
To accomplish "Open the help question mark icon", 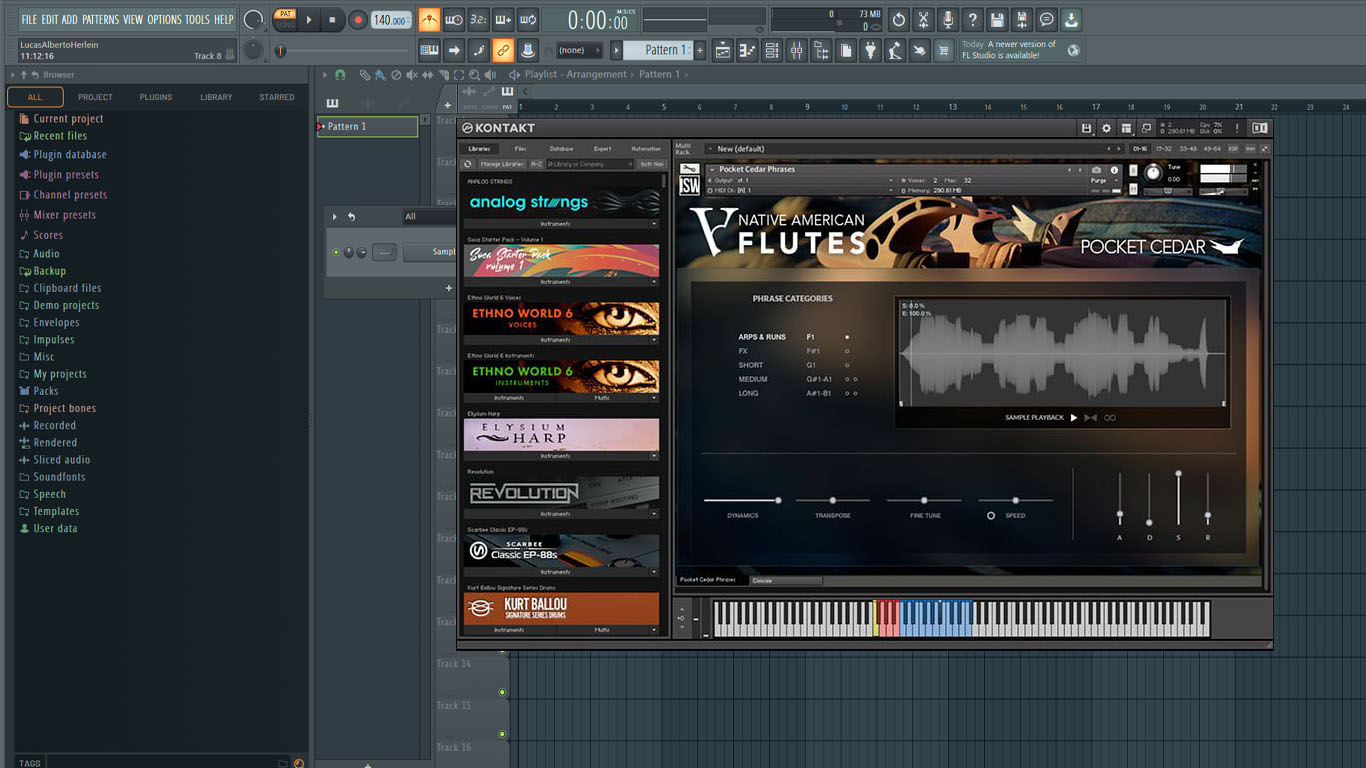I will [972, 19].
